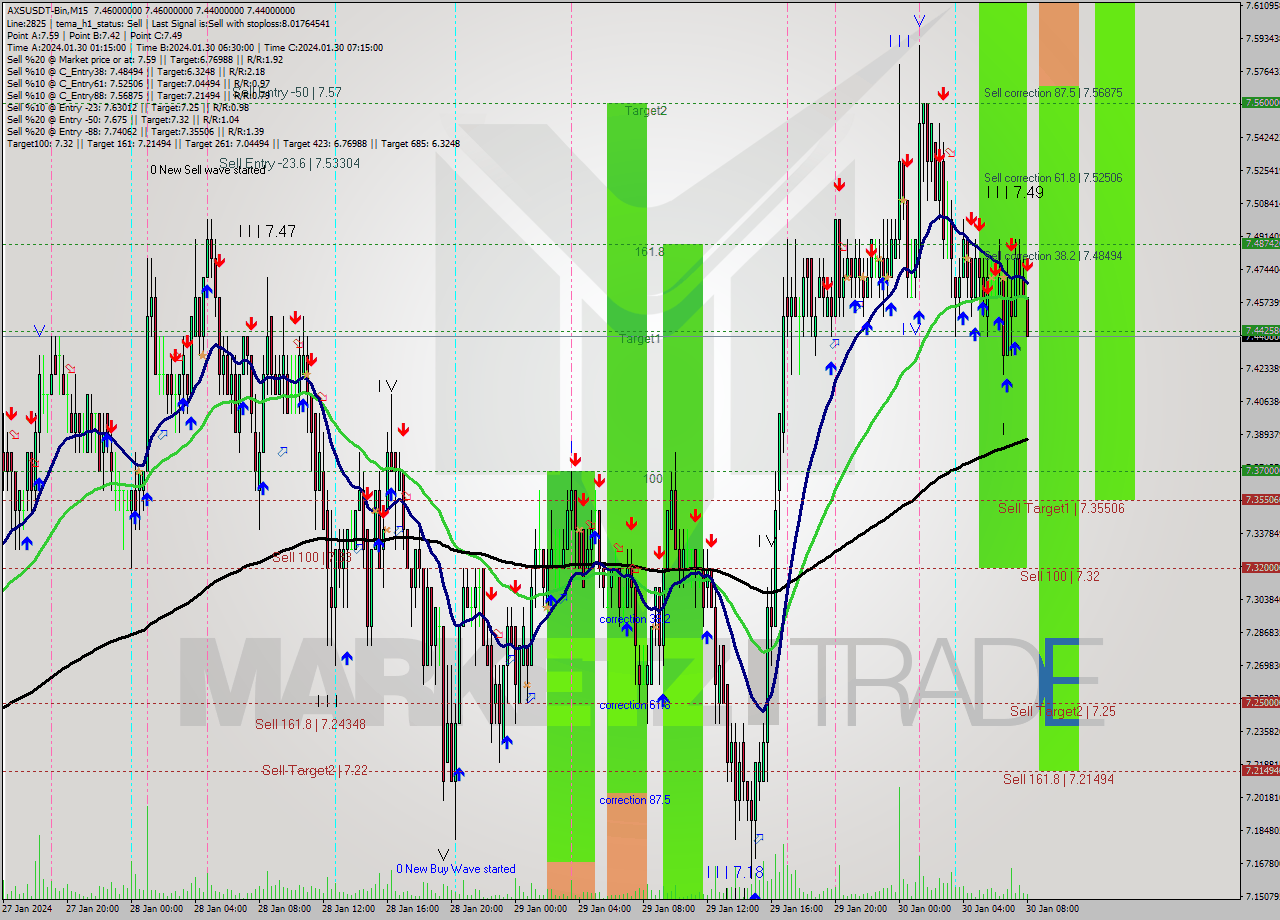Click the 'correction 38.2' label
The image size is (1280, 920).
click(635, 620)
